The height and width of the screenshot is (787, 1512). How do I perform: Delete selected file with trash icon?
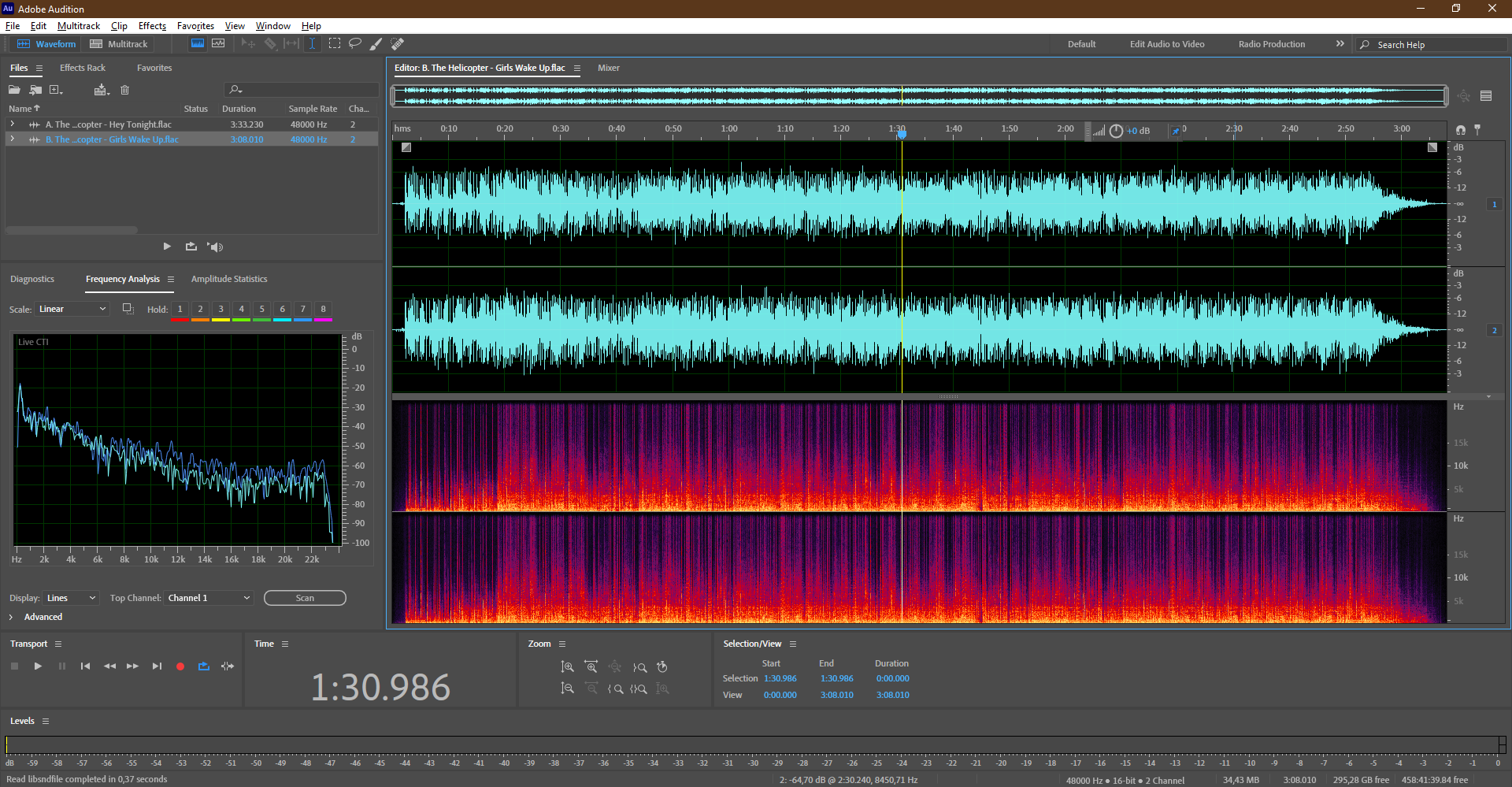[124, 90]
